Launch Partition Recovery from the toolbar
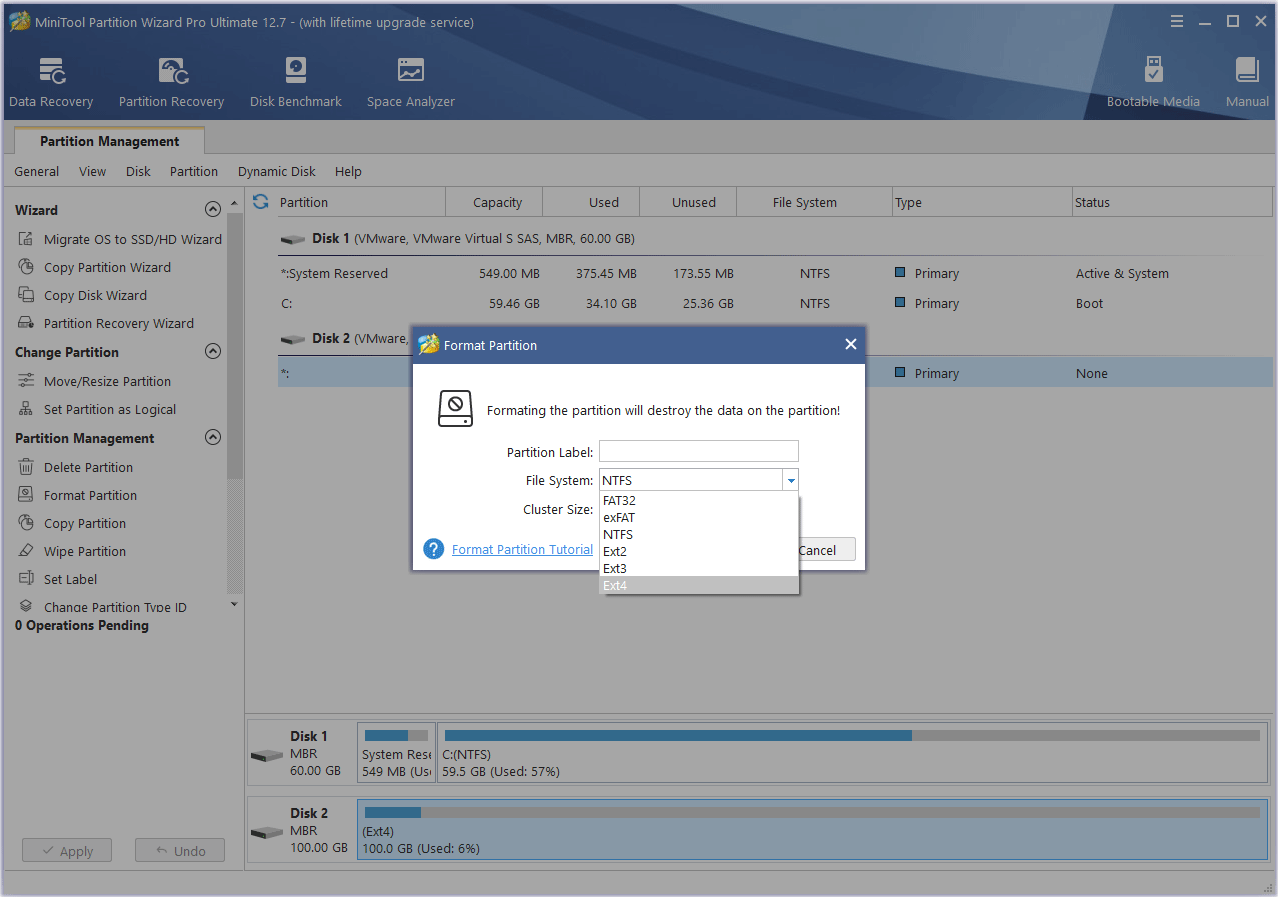 point(171,82)
